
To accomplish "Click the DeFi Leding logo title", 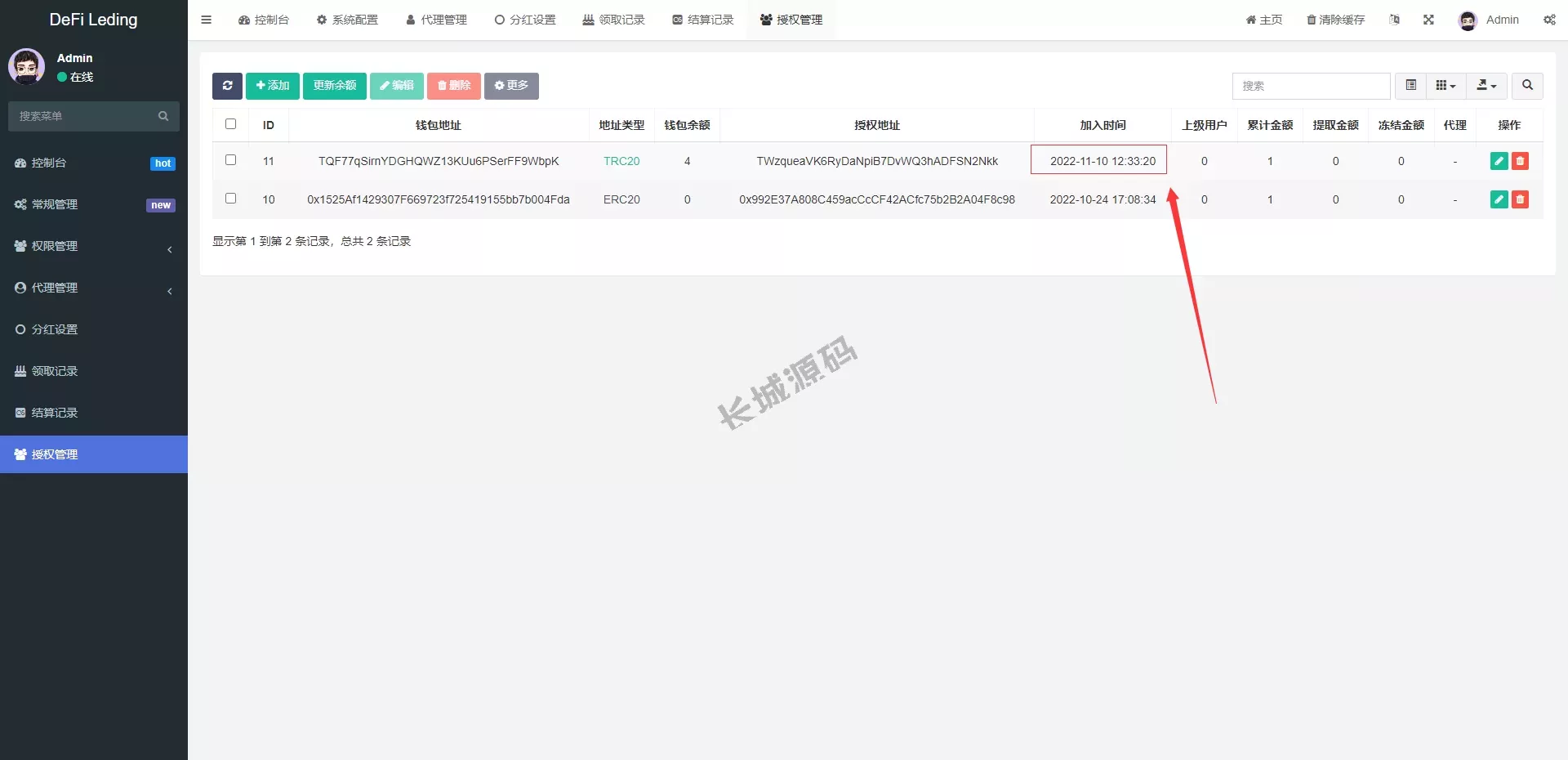I will (x=93, y=20).
